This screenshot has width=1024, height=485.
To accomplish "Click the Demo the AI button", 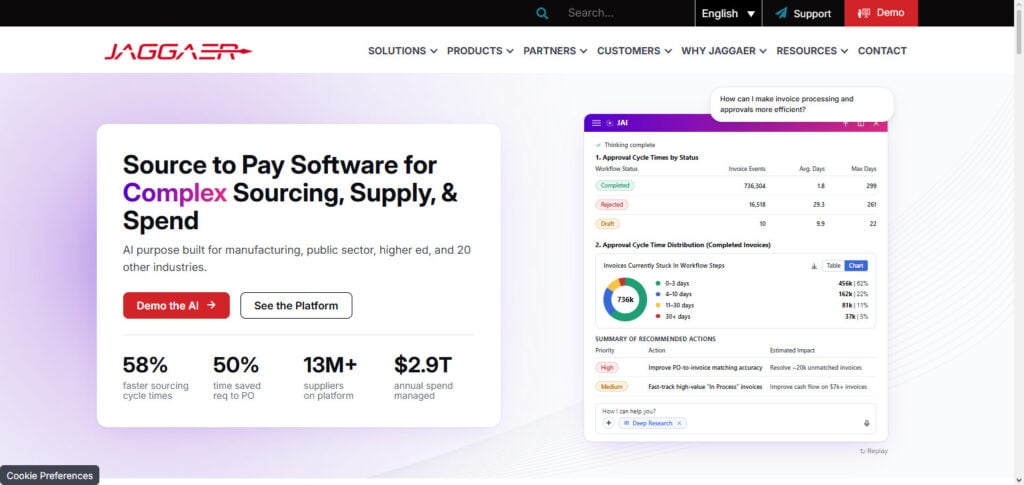I will tap(176, 305).
